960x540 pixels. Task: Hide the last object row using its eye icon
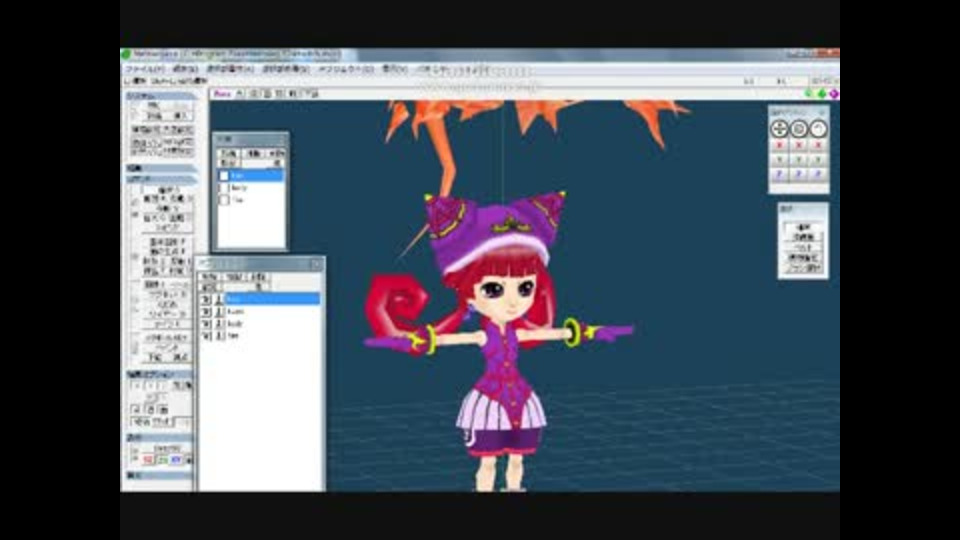tap(206, 336)
